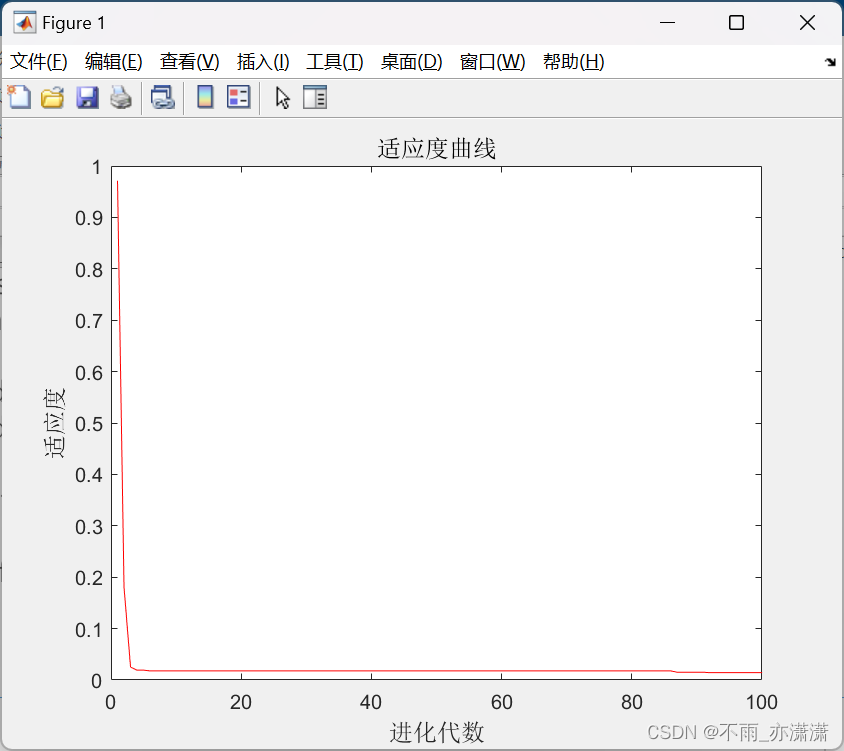This screenshot has width=844, height=751.
Task: Open the 桌面(D) menu
Action: point(412,62)
